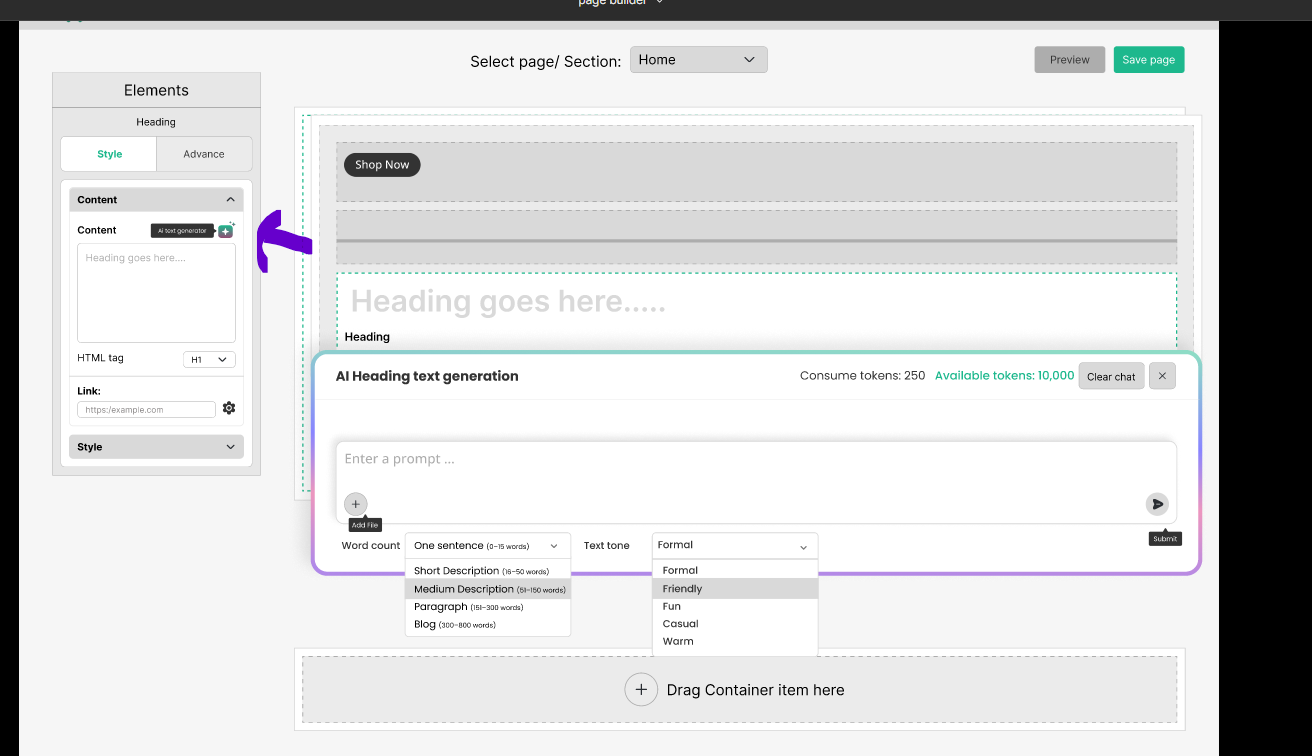The image size is (1312, 756).
Task: Expand the Style section
Action: [156, 447]
